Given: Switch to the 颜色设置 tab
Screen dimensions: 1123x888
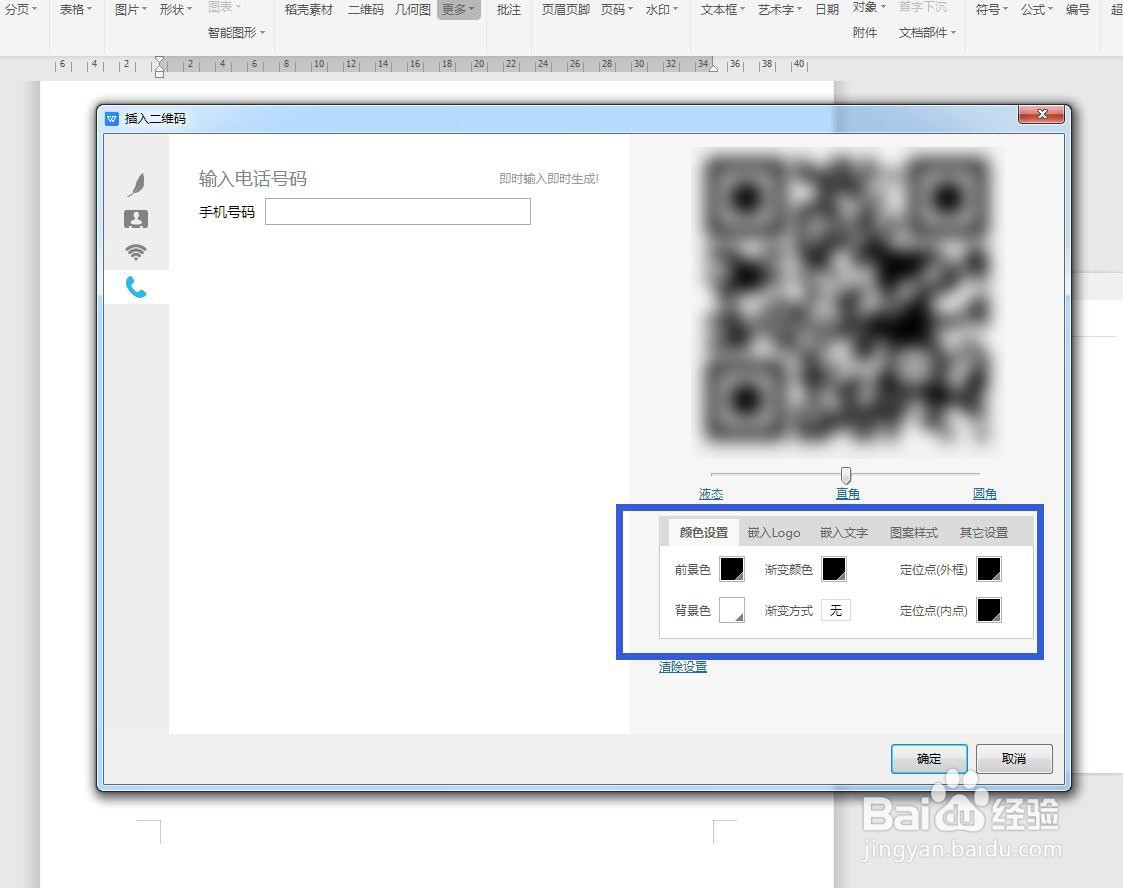Looking at the screenshot, I should pyautogui.click(x=703, y=533).
